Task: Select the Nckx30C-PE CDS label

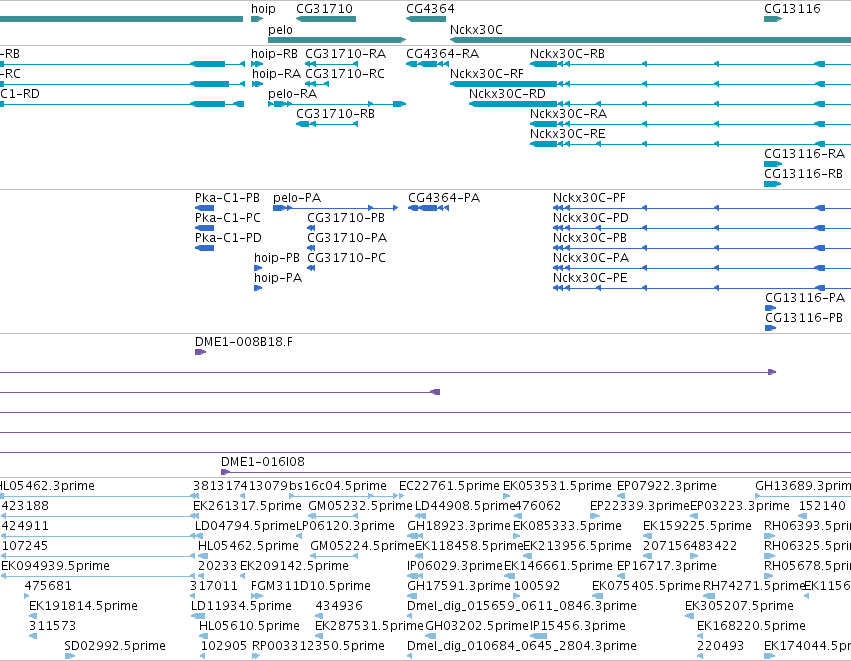Action: 590,278
